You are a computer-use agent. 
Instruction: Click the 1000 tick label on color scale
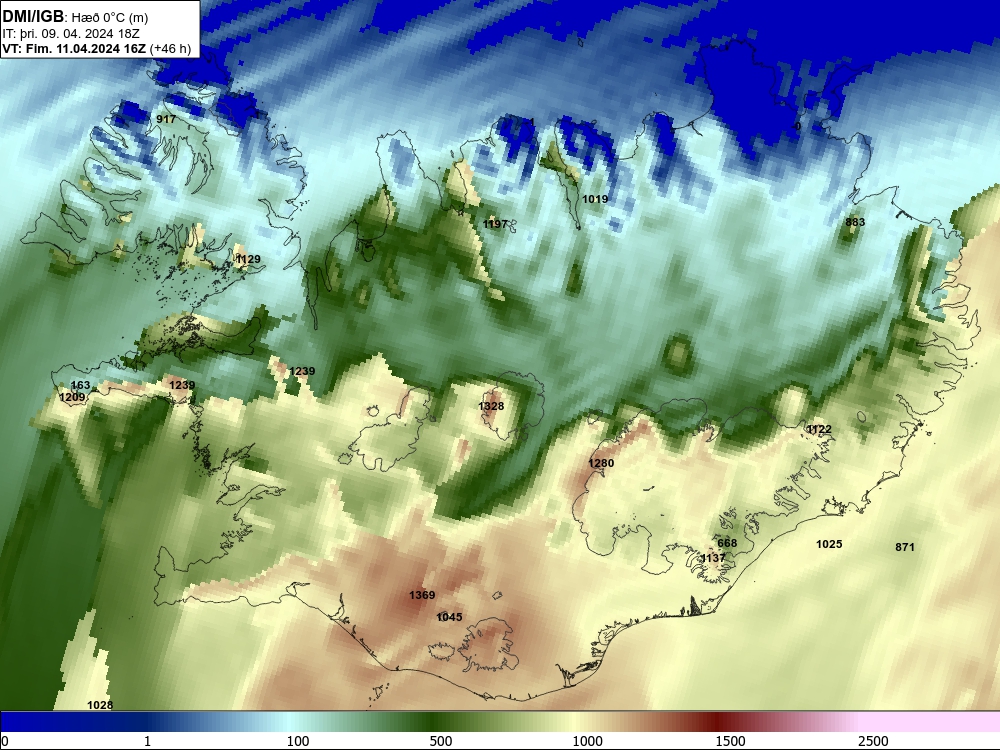point(587,741)
